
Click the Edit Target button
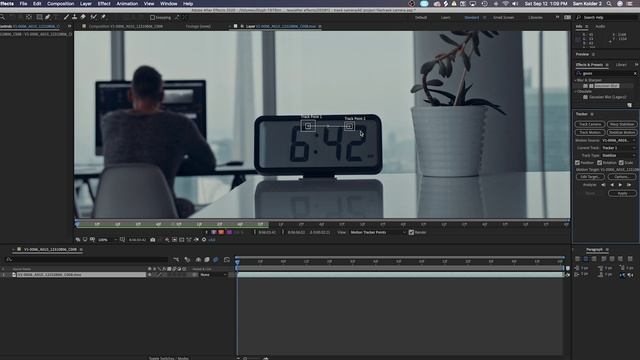click(590, 177)
